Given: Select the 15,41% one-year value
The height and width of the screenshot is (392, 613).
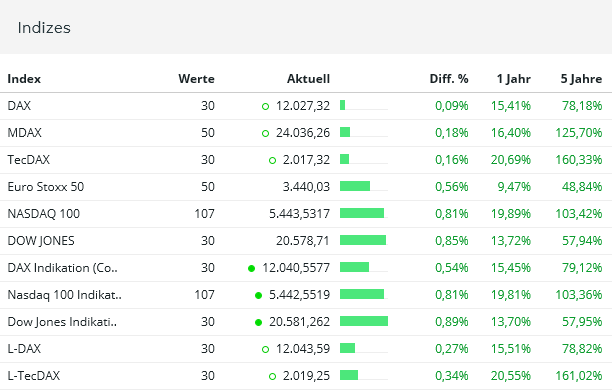Looking at the screenshot, I should tap(511, 106).
